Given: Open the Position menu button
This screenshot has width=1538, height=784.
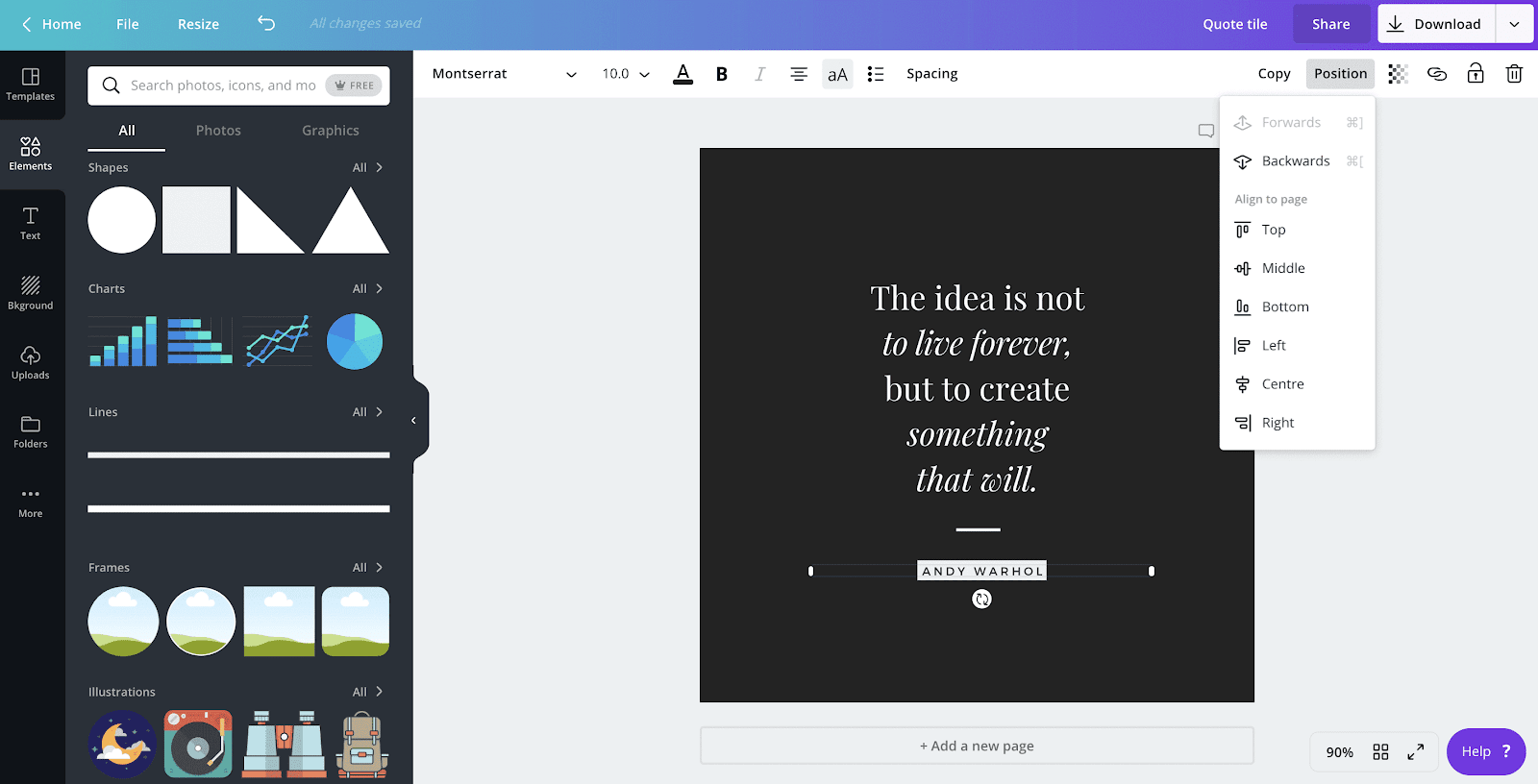Looking at the screenshot, I should coord(1340,74).
